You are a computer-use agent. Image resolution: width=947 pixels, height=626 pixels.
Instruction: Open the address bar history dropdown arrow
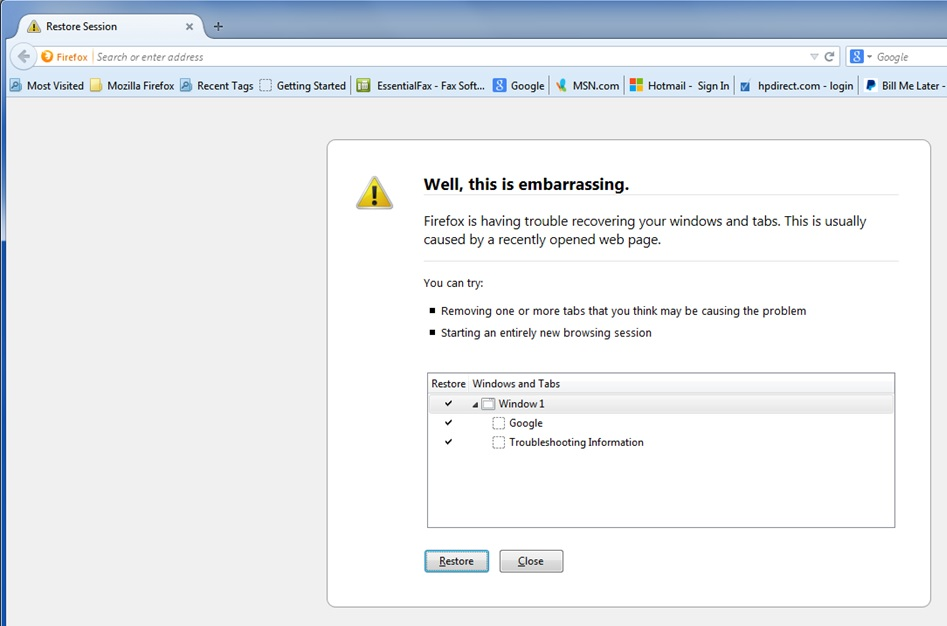(814, 57)
